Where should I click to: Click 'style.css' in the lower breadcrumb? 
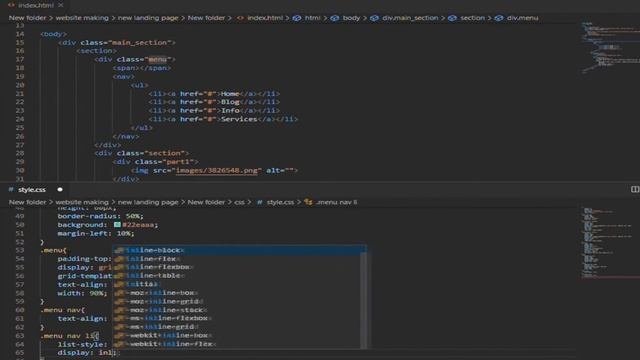[280, 202]
